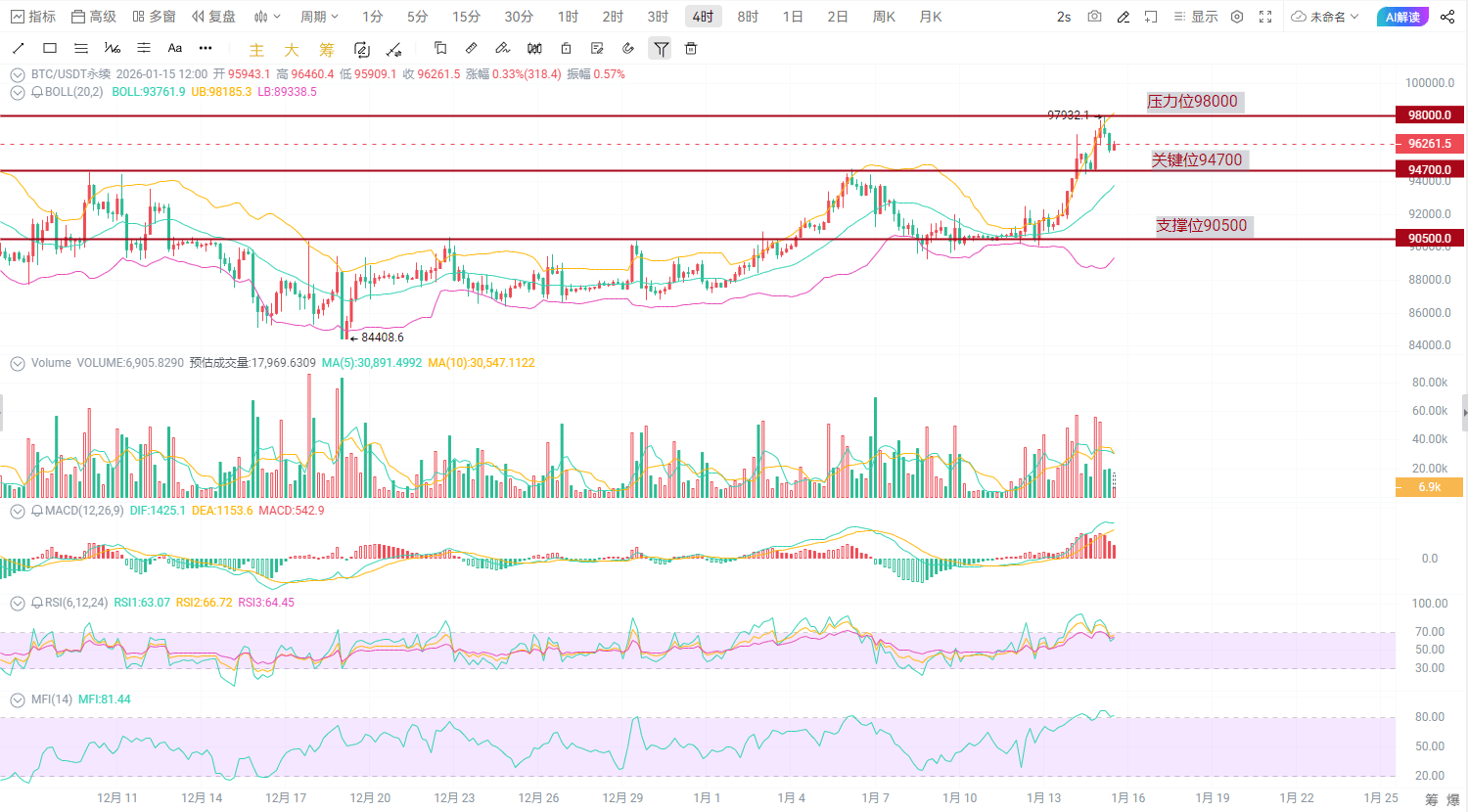Click the pencil draw icon top right

1124,17
